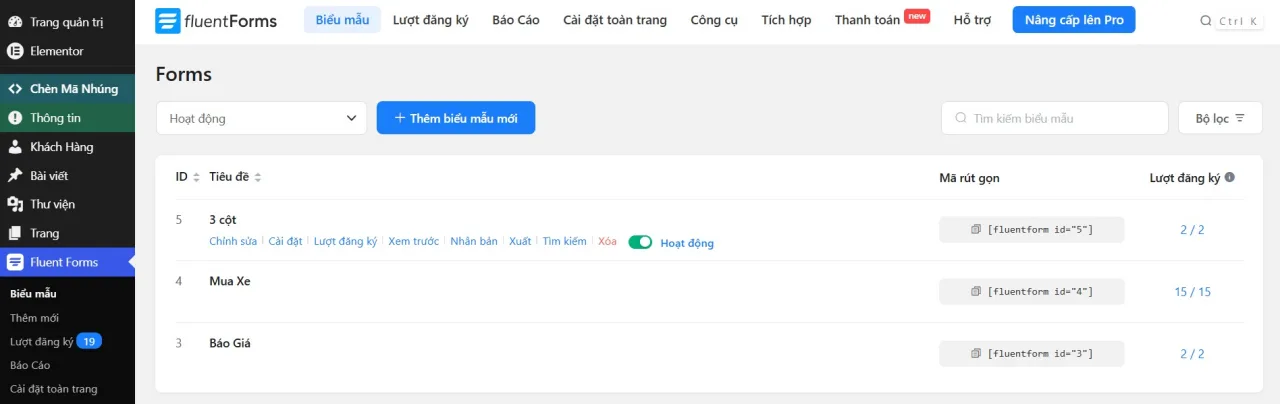The image size is (1280, 404).
Task: Open the Báo Cáo top menu
Action: pos(516,20)
